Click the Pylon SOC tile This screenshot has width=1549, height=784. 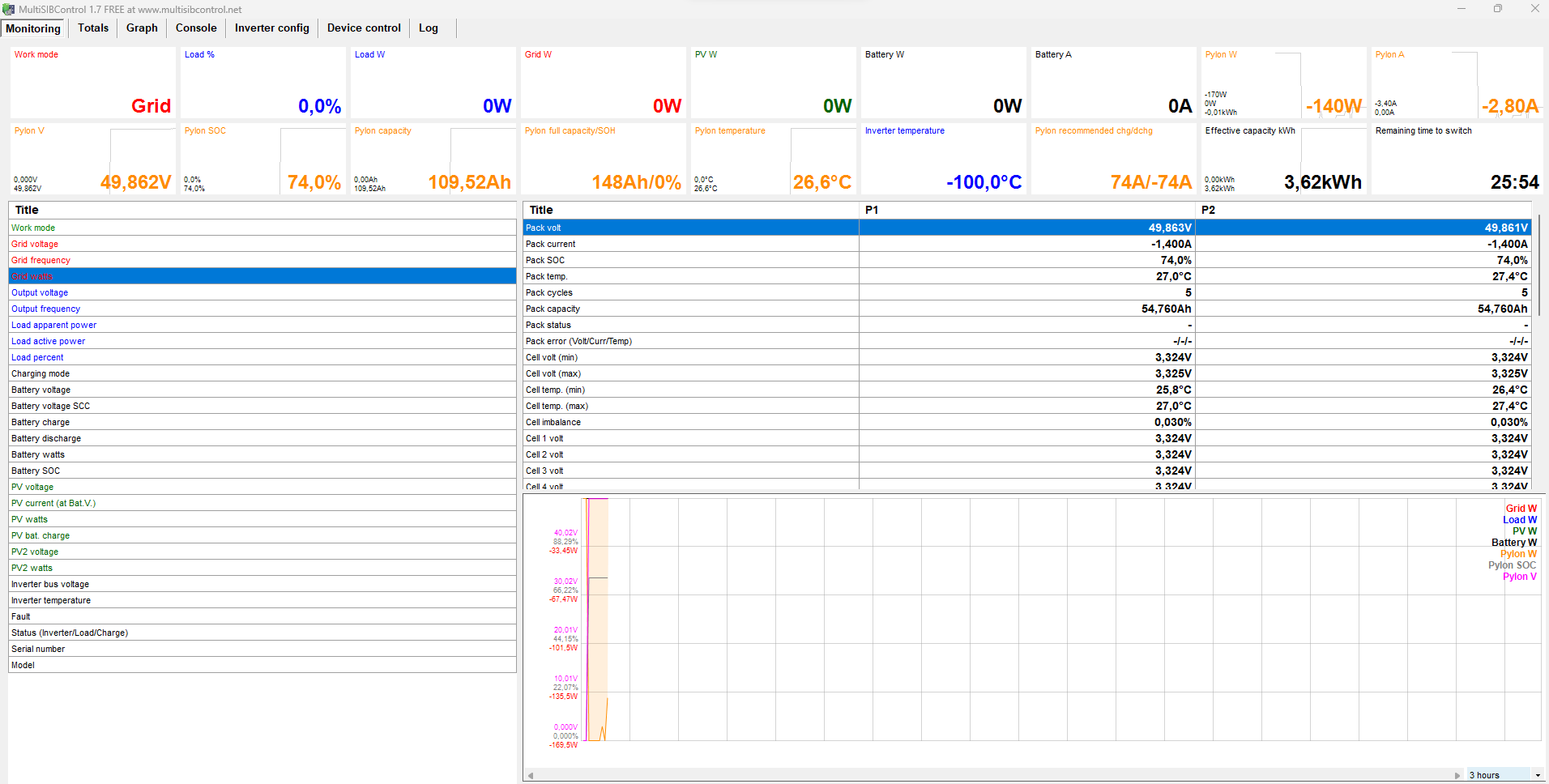point(262,159)
